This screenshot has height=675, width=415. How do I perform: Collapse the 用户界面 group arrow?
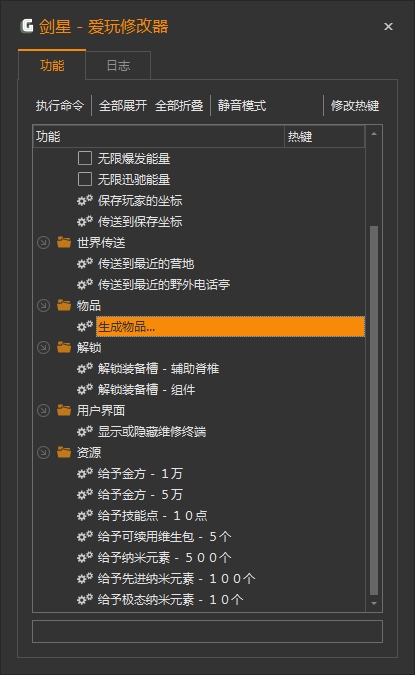pyautogui.click(x=43, y=411)
